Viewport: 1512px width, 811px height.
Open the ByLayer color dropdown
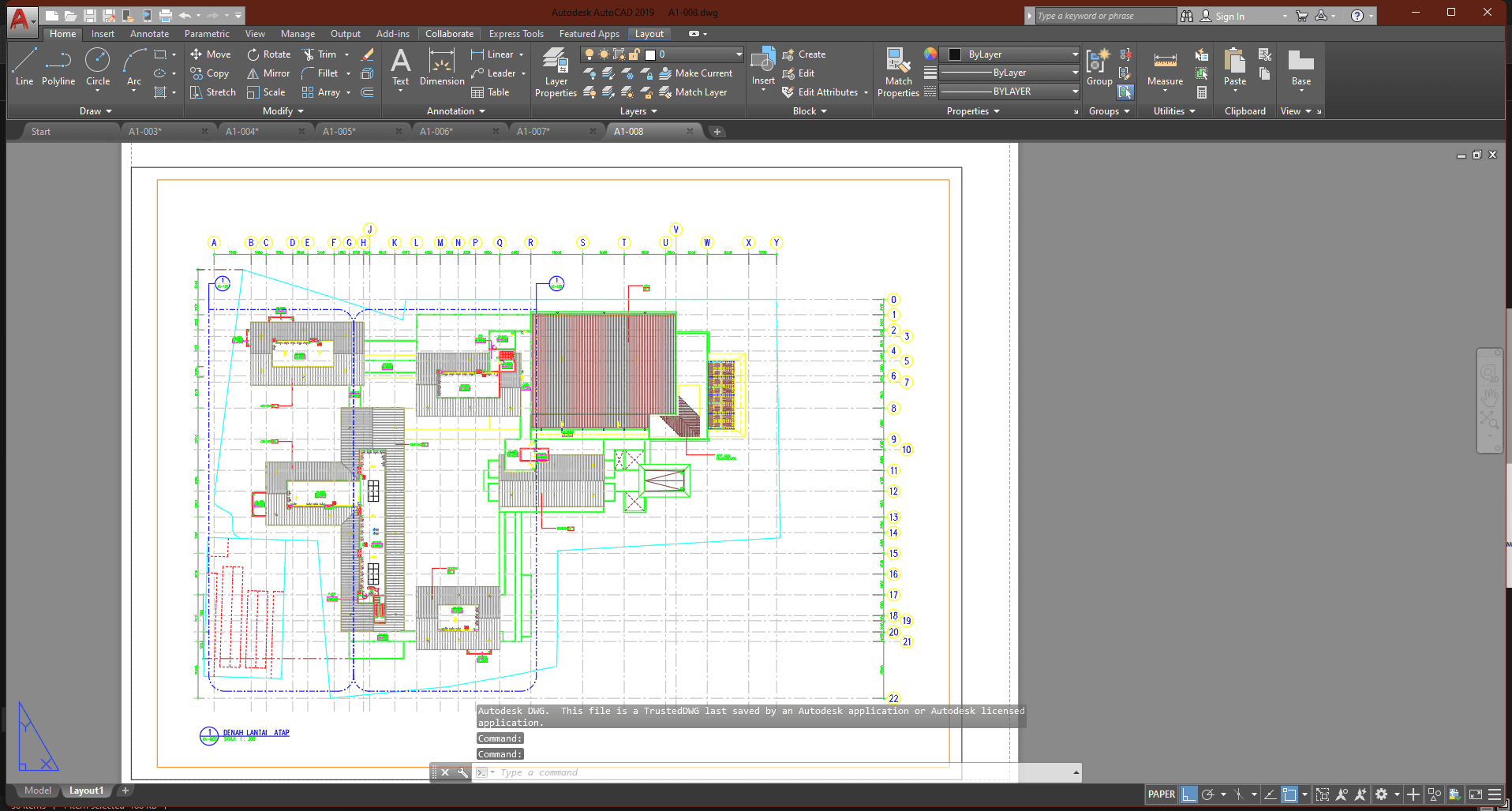click(1075, 54)
